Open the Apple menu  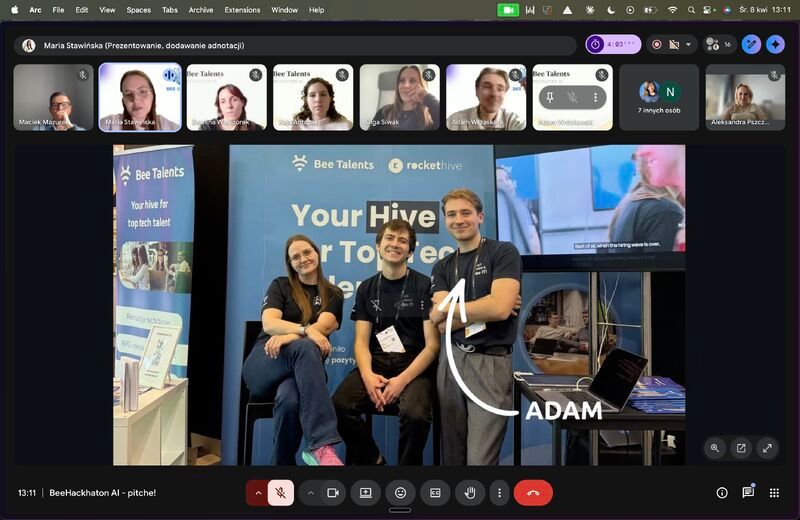[14, 10]
